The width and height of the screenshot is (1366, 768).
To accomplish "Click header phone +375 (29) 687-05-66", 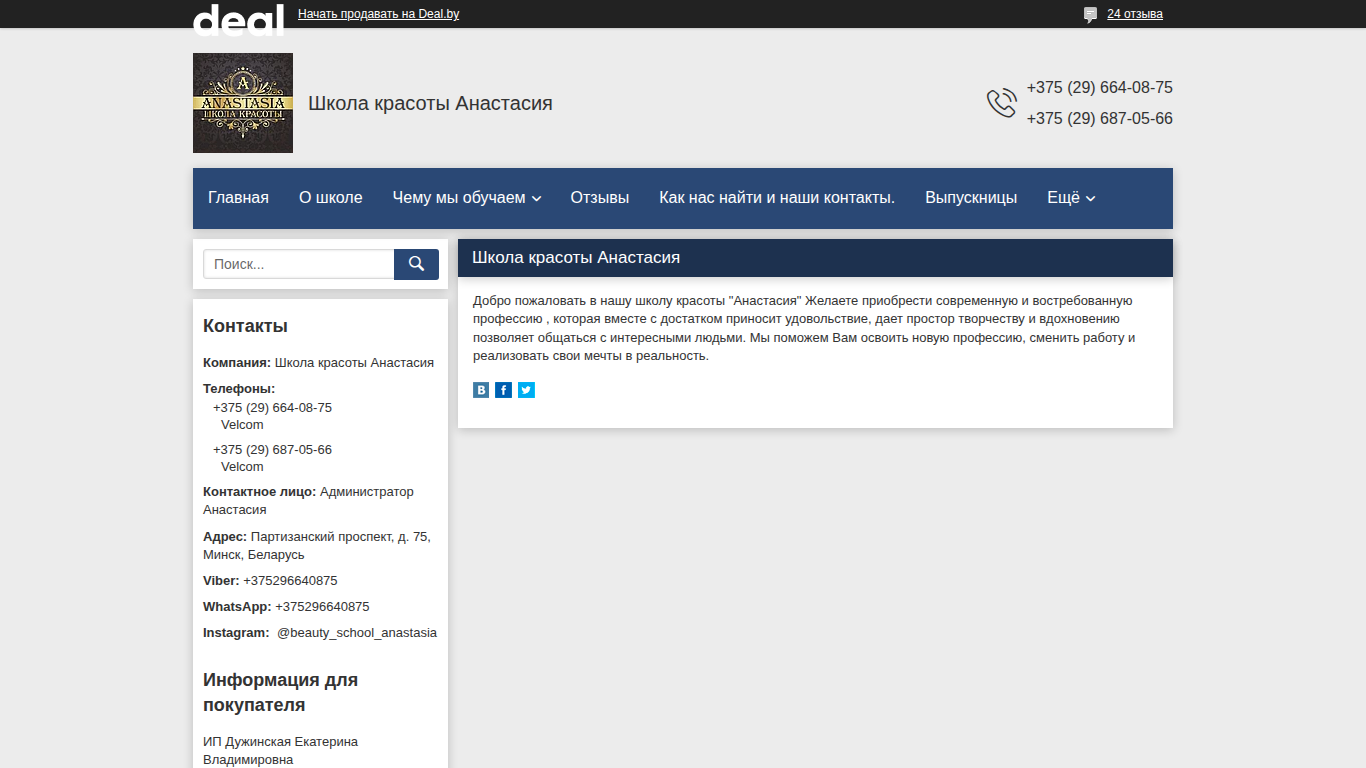I will pyautogui.click(x=1100, y=119).
